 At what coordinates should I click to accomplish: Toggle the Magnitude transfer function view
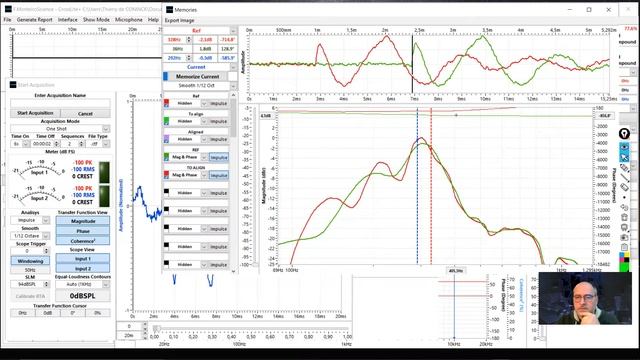tap(83, 221)
